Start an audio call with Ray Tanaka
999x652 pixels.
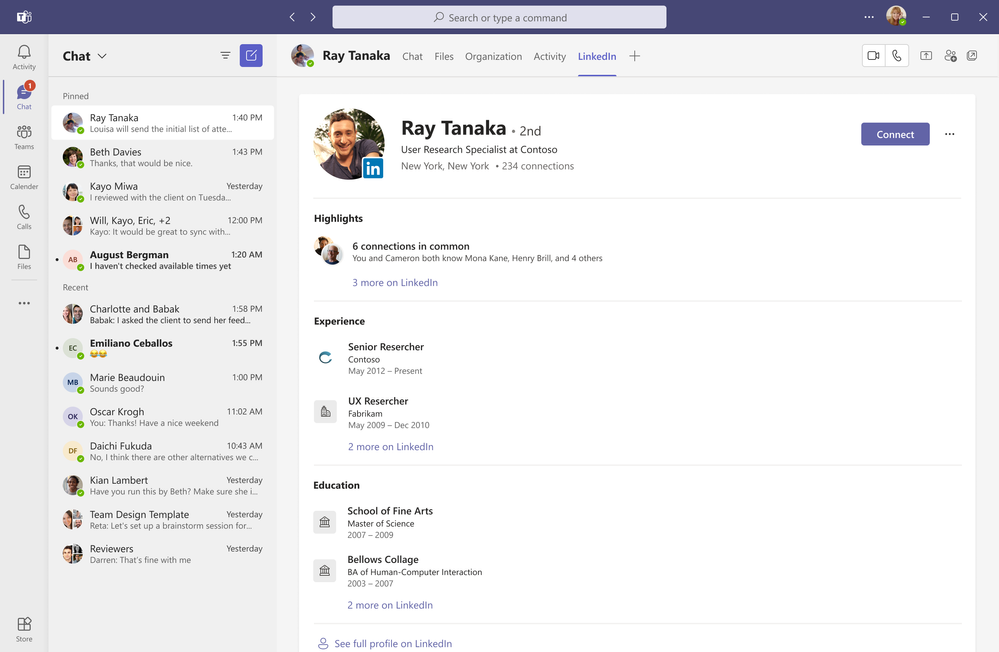pos(896,55)
